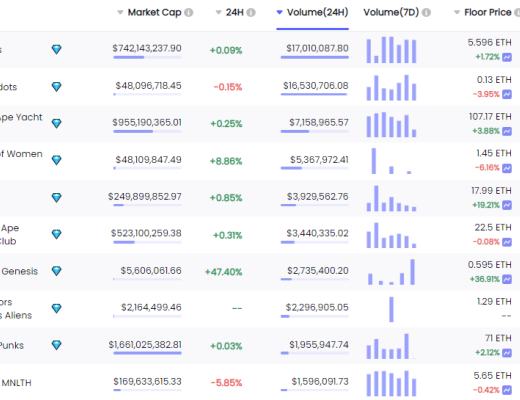Viewport: 520px width, 400px height.
Task: Sort by the Market Cap column arrow
Action: tap(120, 13)
